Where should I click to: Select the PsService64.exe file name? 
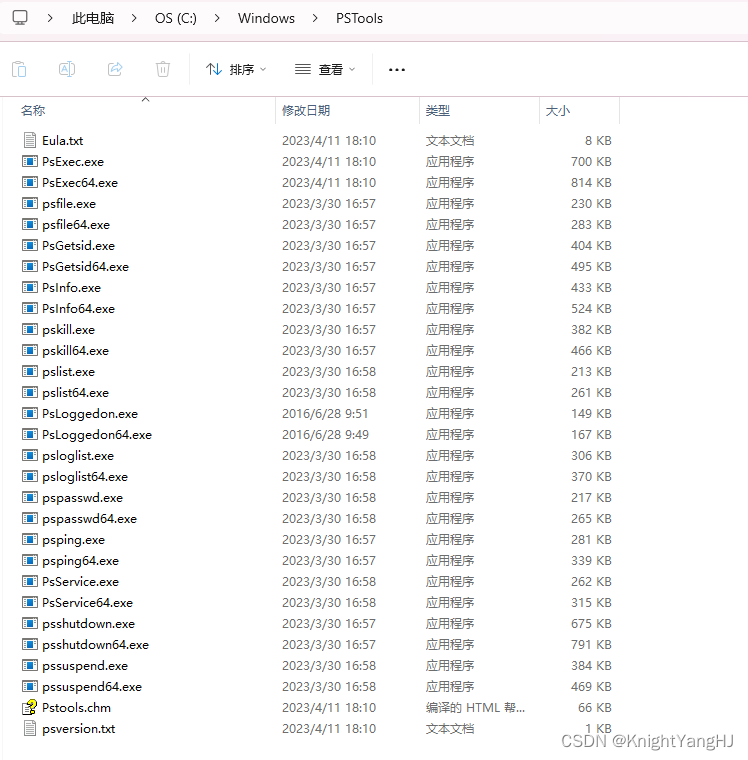(87, 602)
